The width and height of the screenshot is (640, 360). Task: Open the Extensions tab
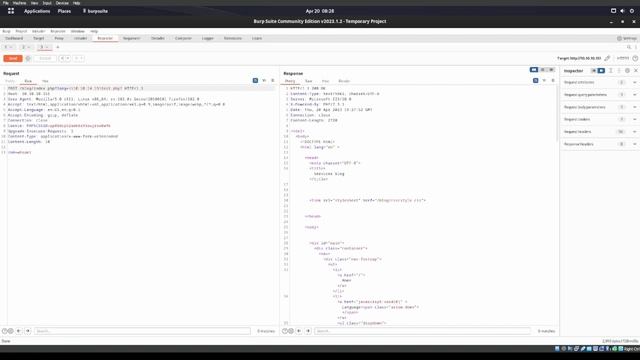click(x=233, y=38)
